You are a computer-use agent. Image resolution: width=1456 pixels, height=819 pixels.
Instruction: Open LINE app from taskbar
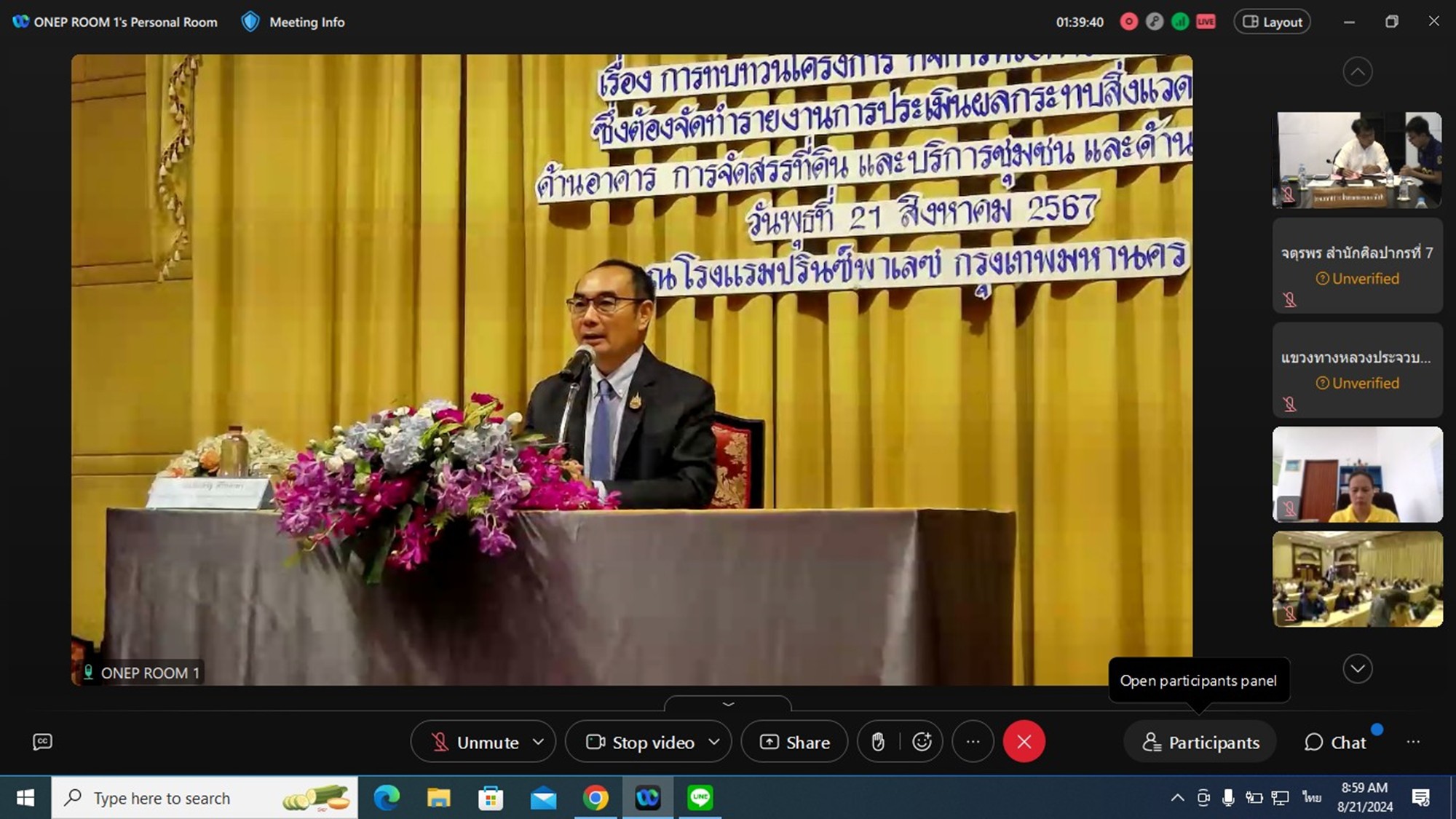(x=700, y=798)
